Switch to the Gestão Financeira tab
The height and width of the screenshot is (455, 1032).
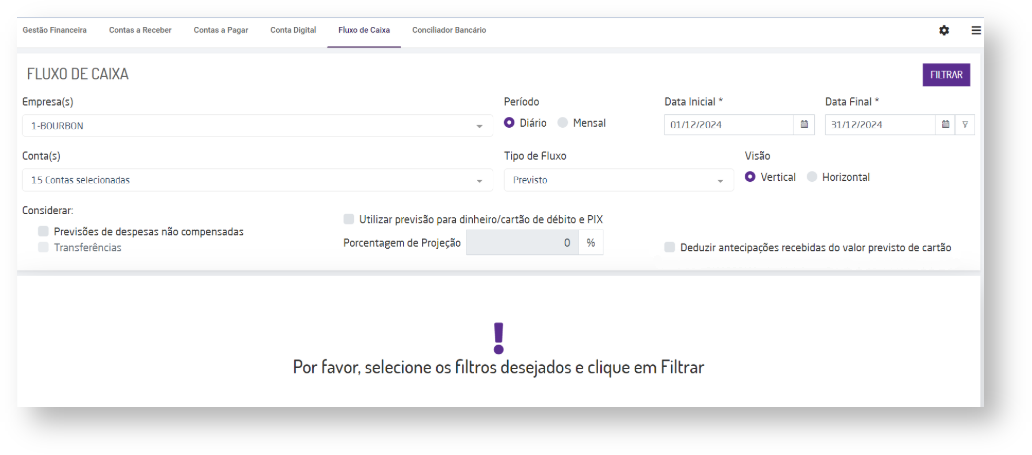coord(55,30)
